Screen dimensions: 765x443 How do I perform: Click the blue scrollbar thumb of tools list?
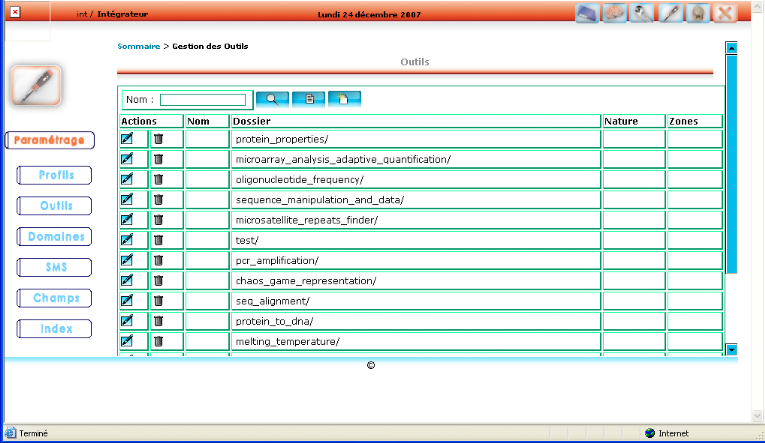(x=731, y=164)
